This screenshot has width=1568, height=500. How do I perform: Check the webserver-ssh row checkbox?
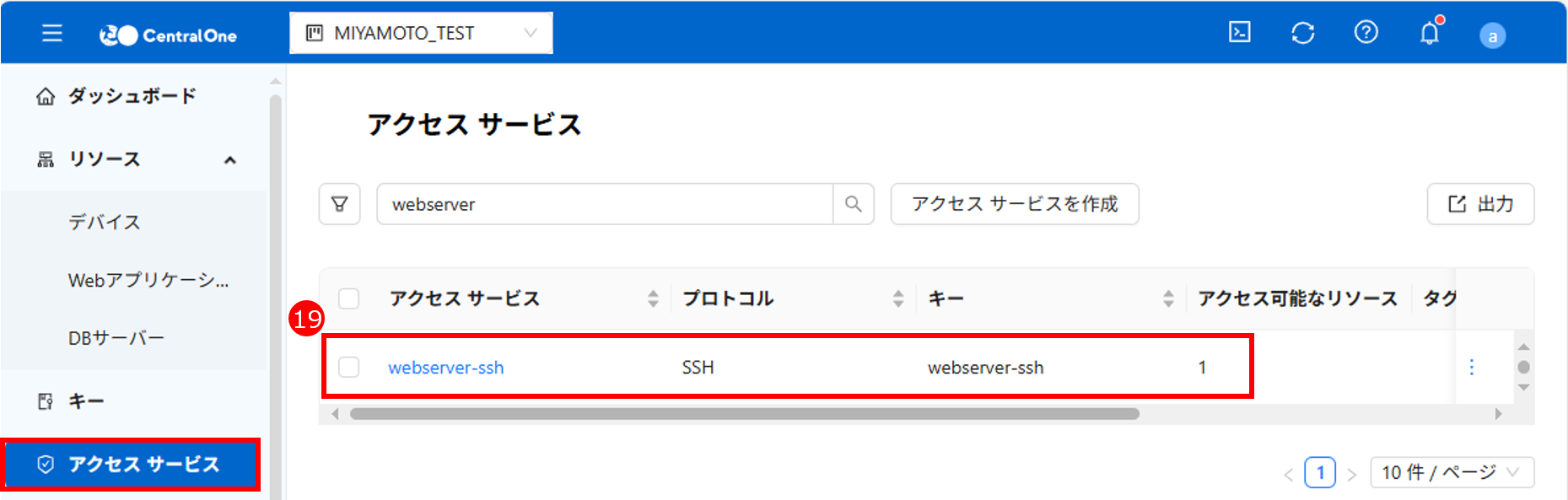click(x=348, y=367)
